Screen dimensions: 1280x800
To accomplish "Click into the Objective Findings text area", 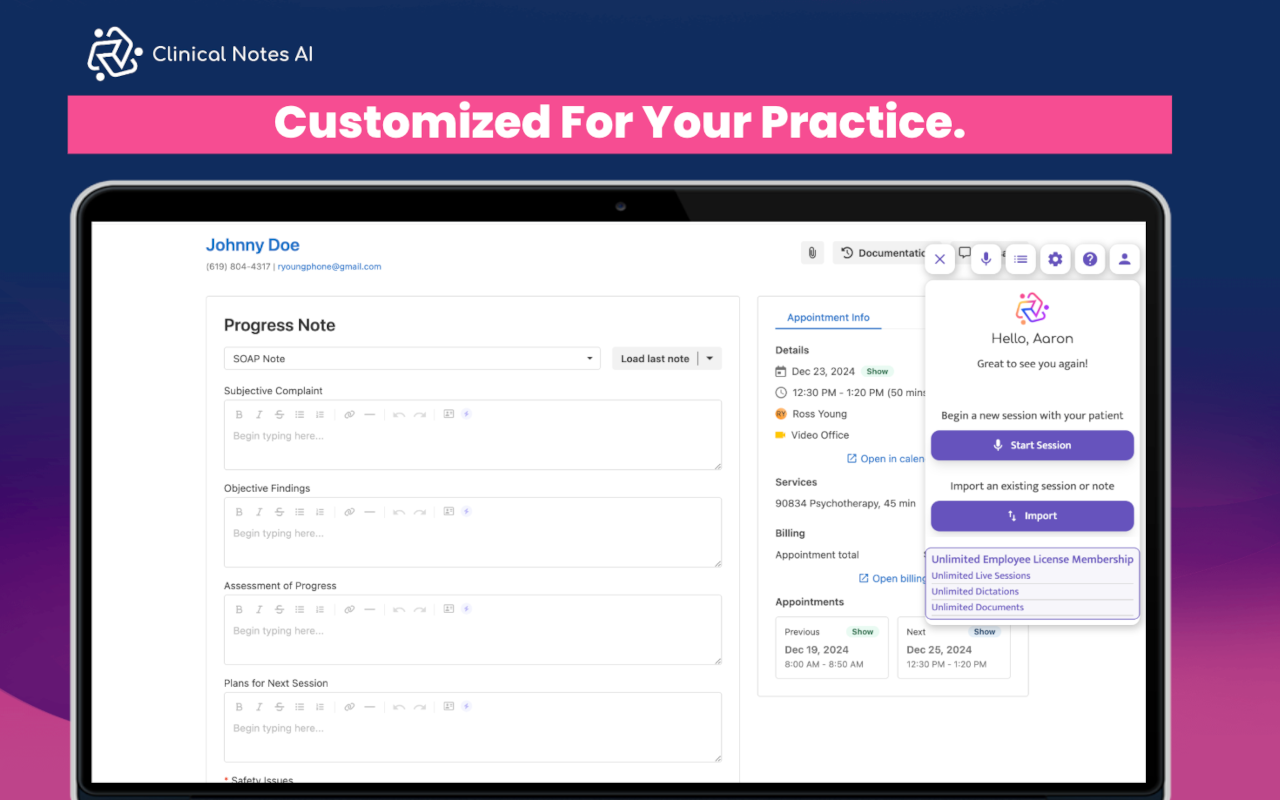I will coord(473,543).
